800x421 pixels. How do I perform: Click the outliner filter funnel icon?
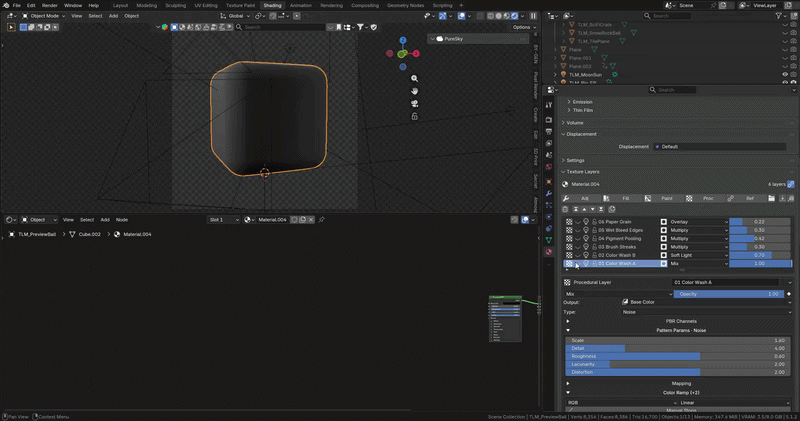click(779, 16)
